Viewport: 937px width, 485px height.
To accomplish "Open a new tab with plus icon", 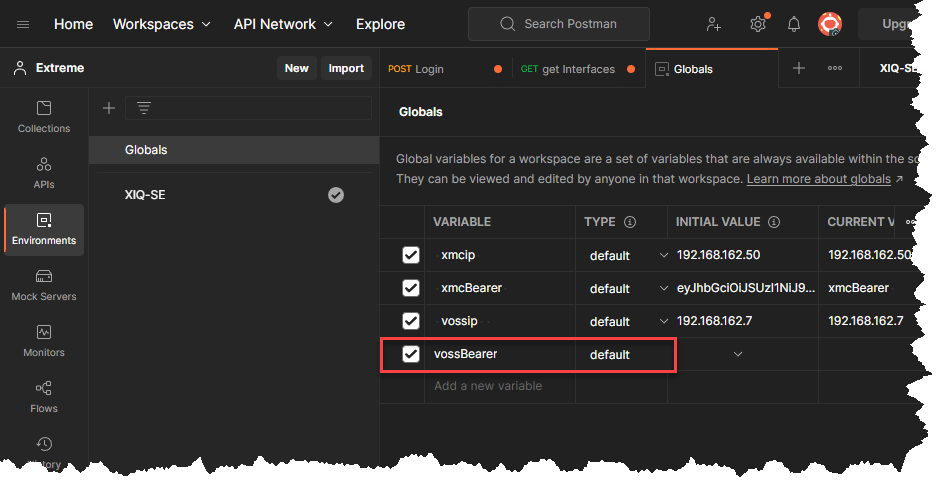I will pyautogui.click(x=798, y=69).
